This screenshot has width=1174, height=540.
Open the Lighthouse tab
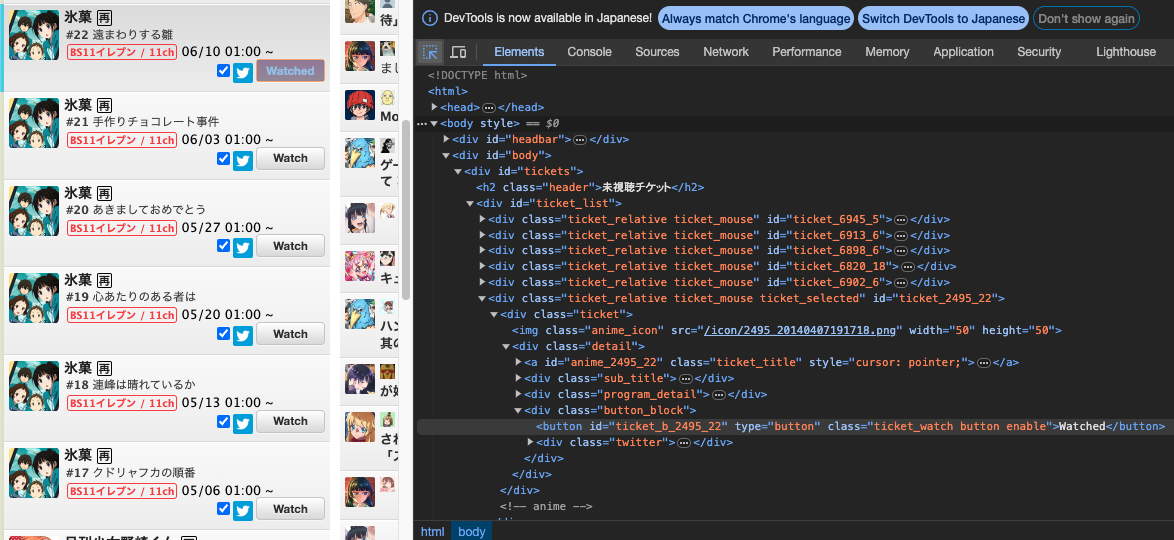pyautogui.click(x=1125, y=52)
